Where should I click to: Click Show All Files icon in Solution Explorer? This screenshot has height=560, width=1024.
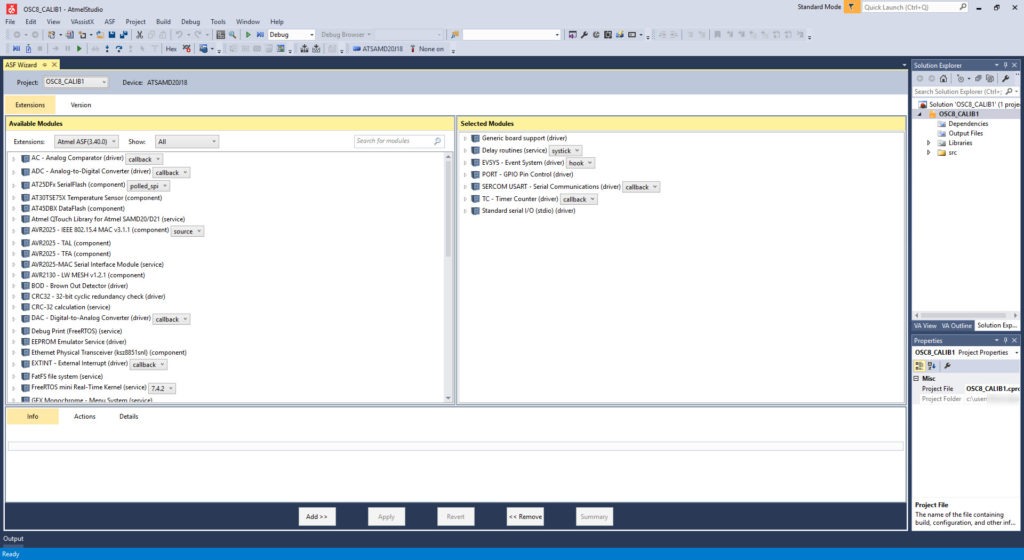click(x=990, y=78)
